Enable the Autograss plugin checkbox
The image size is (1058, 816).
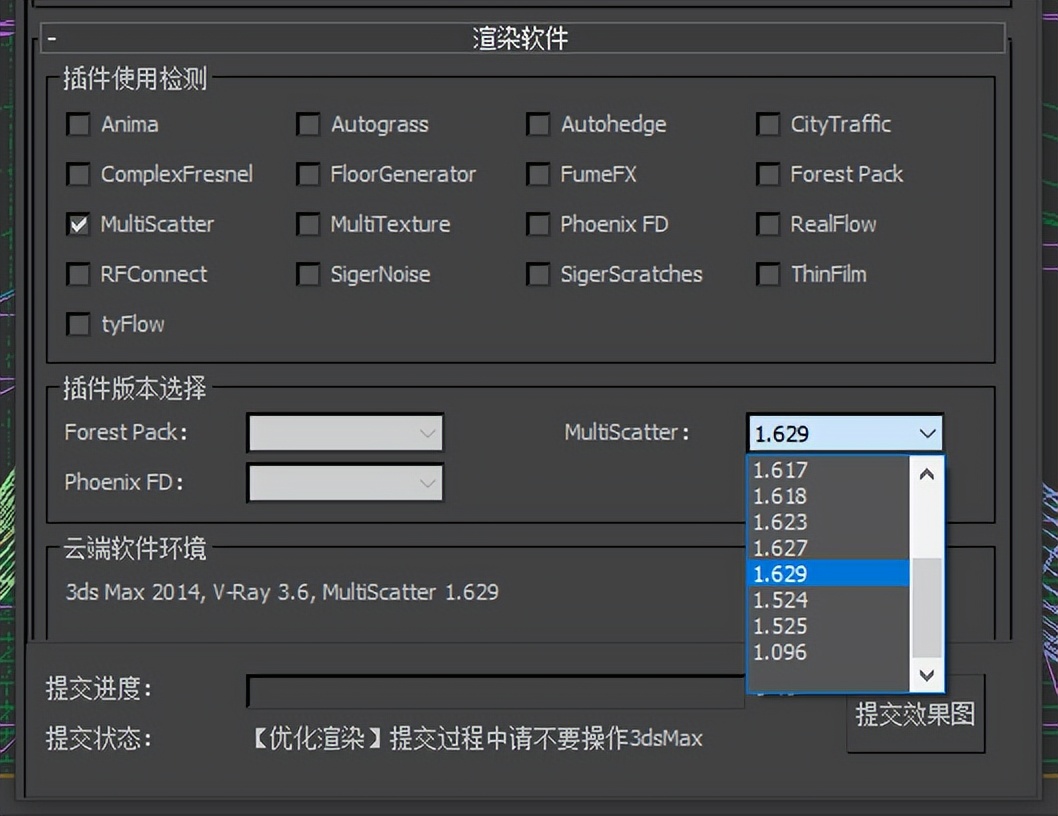(x=308, y=124)
